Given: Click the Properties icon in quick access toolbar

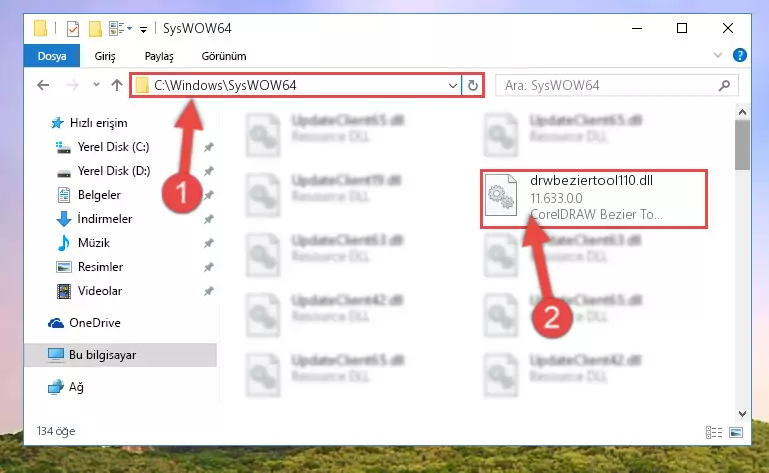Looking at the screenshot, I should [73, 29].
